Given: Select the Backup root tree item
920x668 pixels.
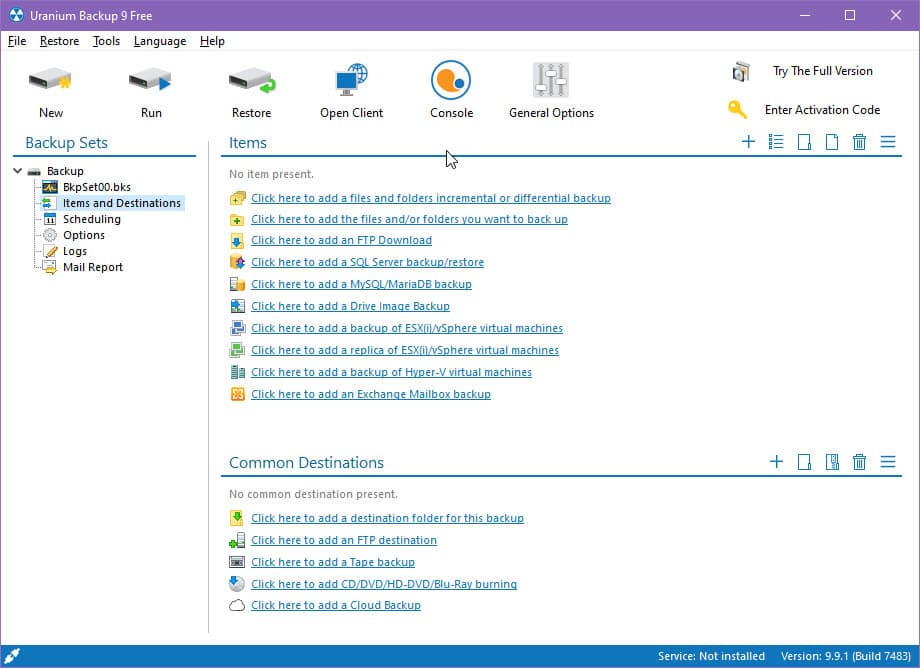Looking at the screenshot, I should click(65, 171).
